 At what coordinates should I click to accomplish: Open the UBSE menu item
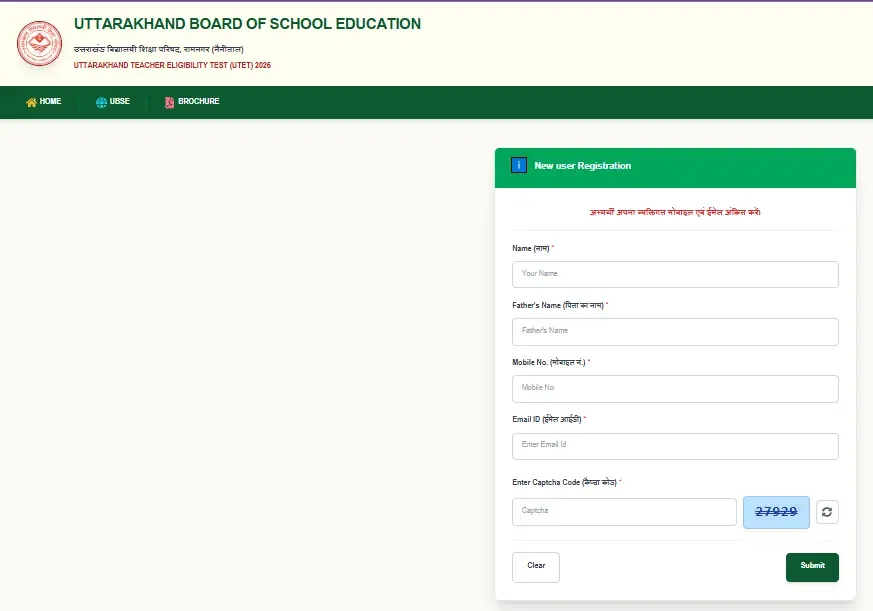(113, 101)
